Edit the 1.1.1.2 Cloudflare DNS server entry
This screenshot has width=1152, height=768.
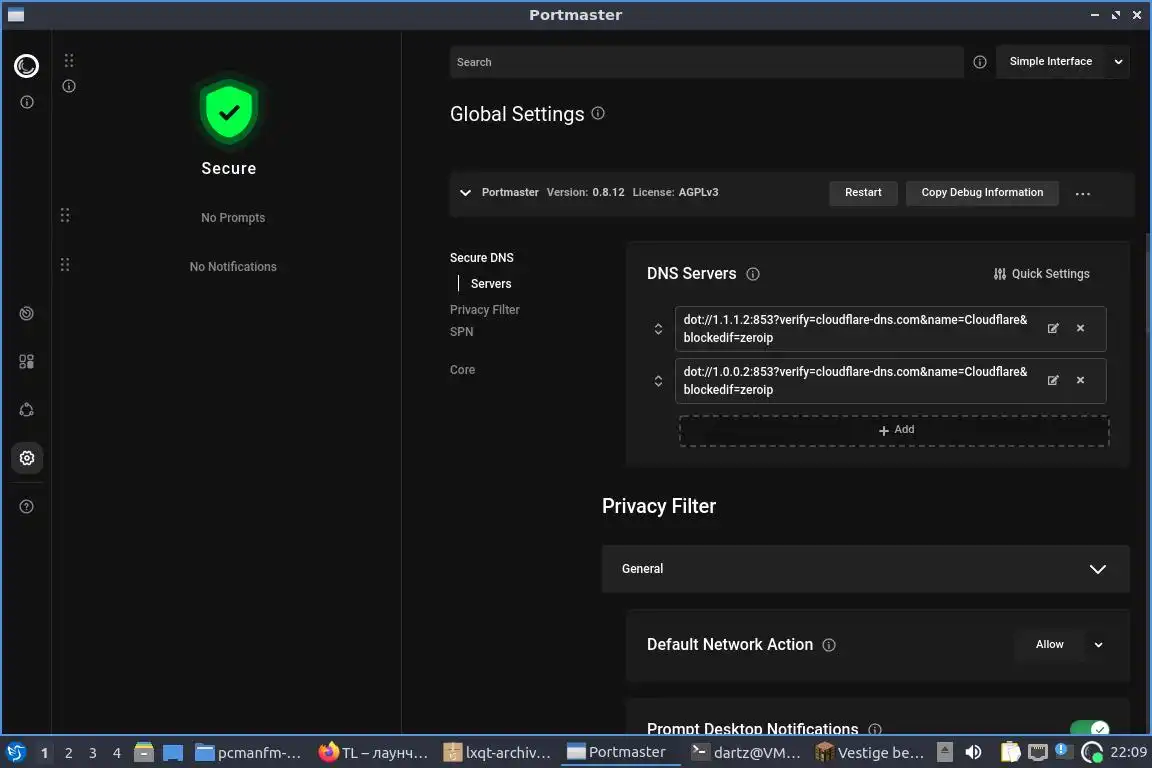click(x=1053, y=329)
